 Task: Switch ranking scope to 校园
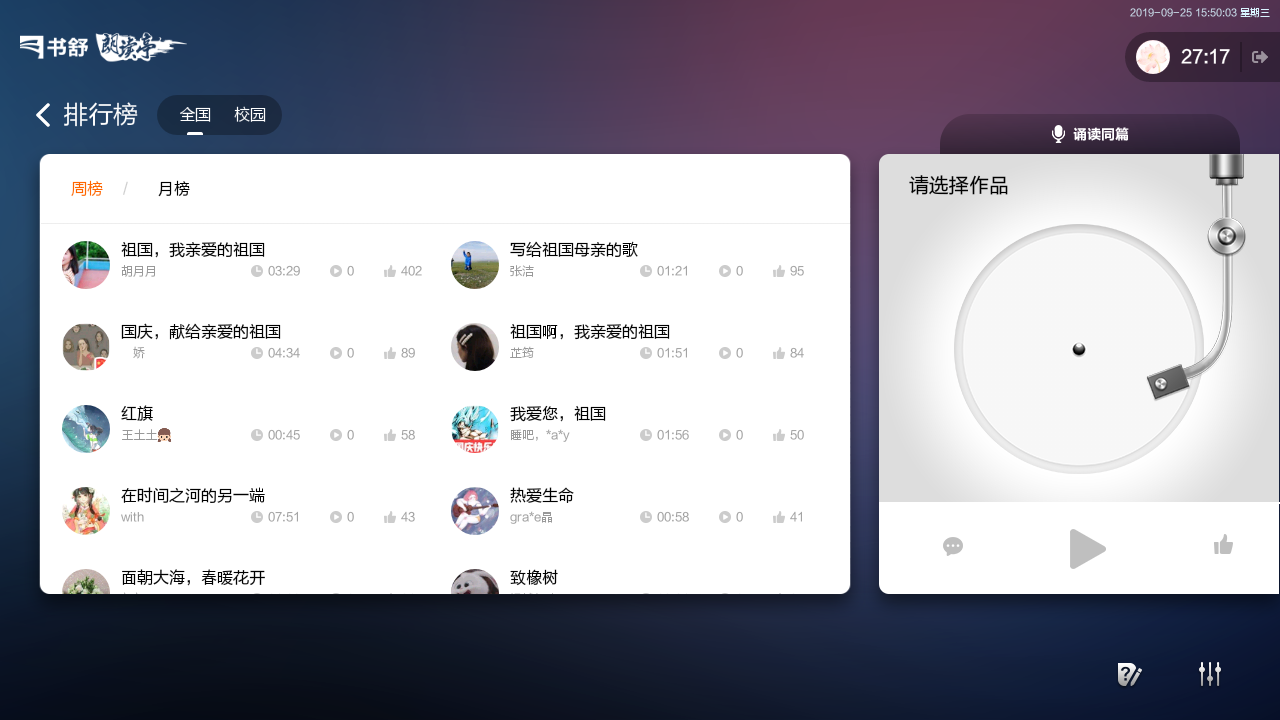pyautogui.click(x=250, y=115)
